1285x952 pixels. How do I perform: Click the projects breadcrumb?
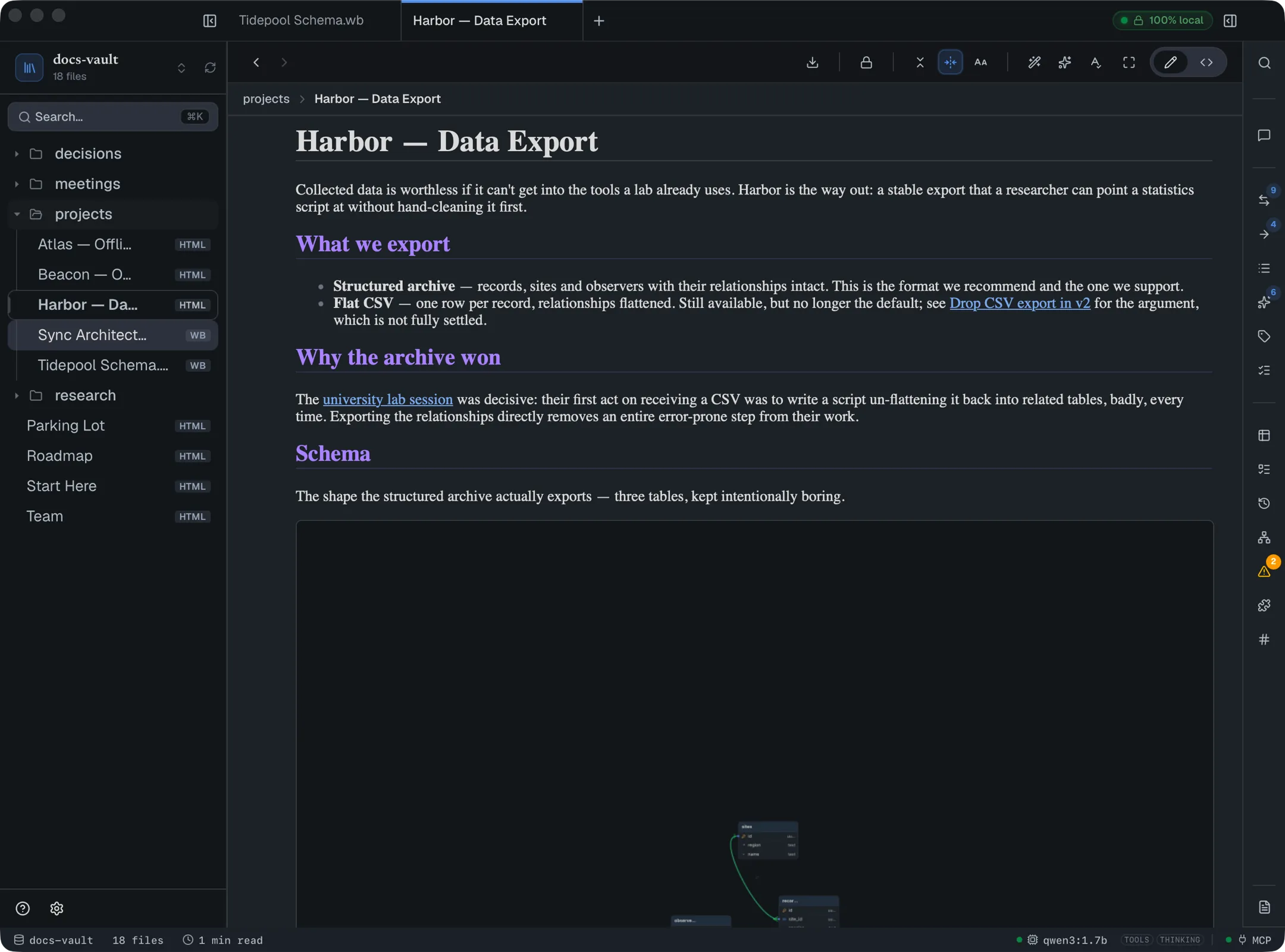[x=266, y=99]
